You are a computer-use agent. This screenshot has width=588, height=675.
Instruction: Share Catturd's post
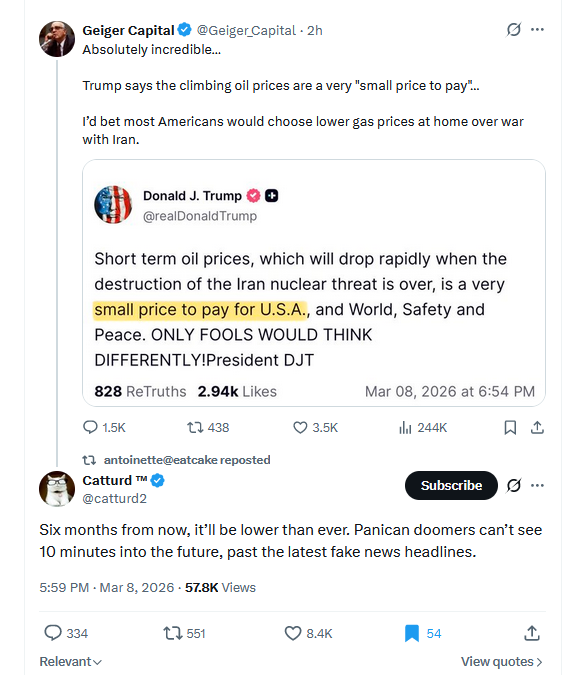(532, 633)
